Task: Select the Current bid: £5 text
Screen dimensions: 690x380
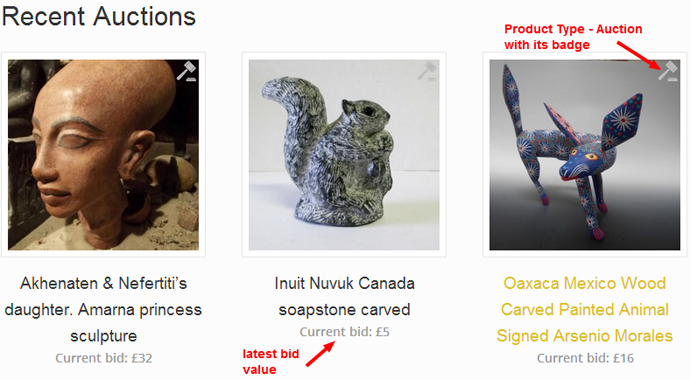Action: point(345,332)
